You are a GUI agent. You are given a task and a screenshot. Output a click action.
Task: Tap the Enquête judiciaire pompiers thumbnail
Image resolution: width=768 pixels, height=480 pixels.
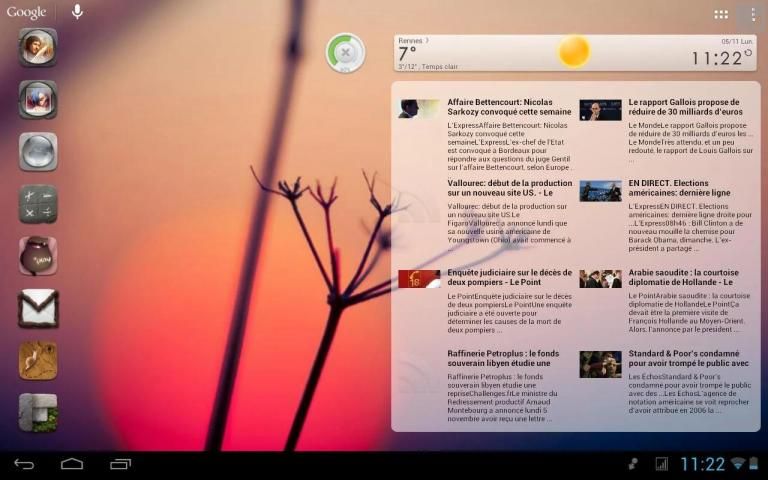coord(419,279)
